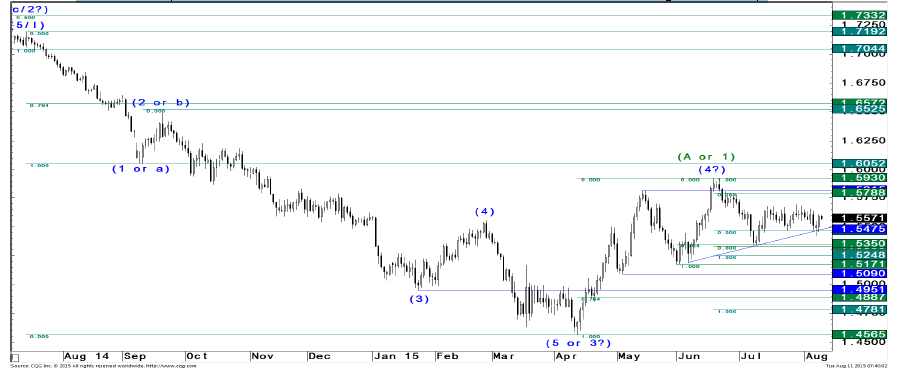Click the 'Aug 14' time axis label

tap(86, 356)
